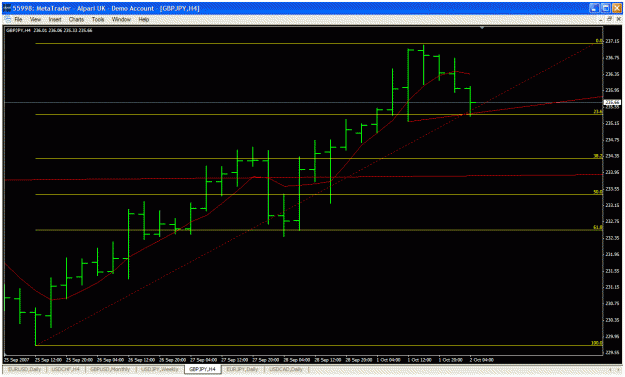Click price scale value 234.75
Image resolution: width=625 pixels, height=377 pixels.
[612, 140]
